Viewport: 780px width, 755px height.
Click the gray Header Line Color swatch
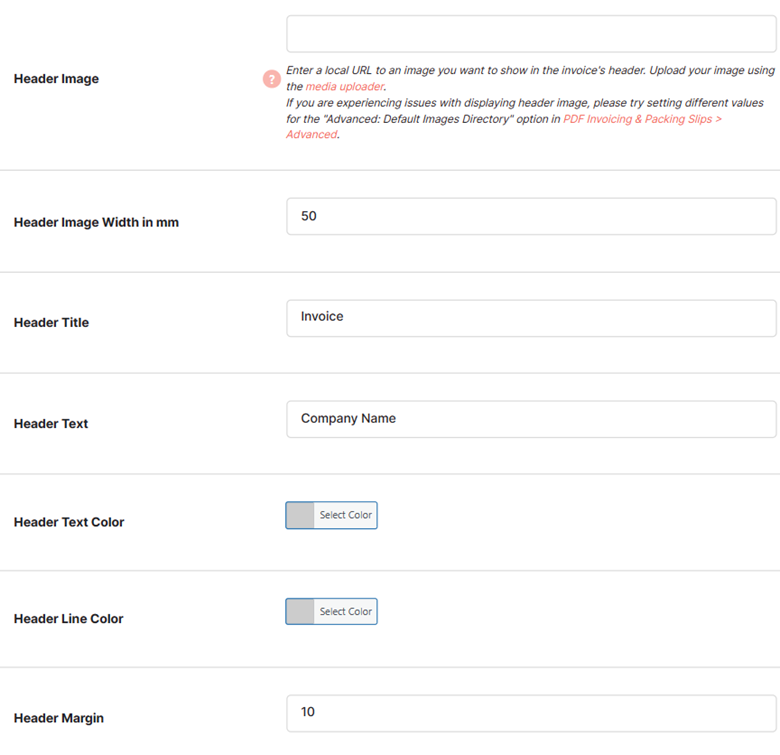[300, 611]
